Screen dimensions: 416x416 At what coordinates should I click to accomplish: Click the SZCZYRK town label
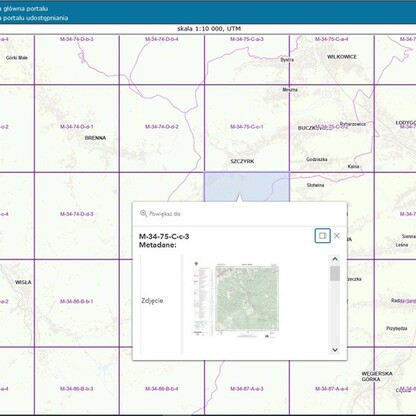point(242,161)
